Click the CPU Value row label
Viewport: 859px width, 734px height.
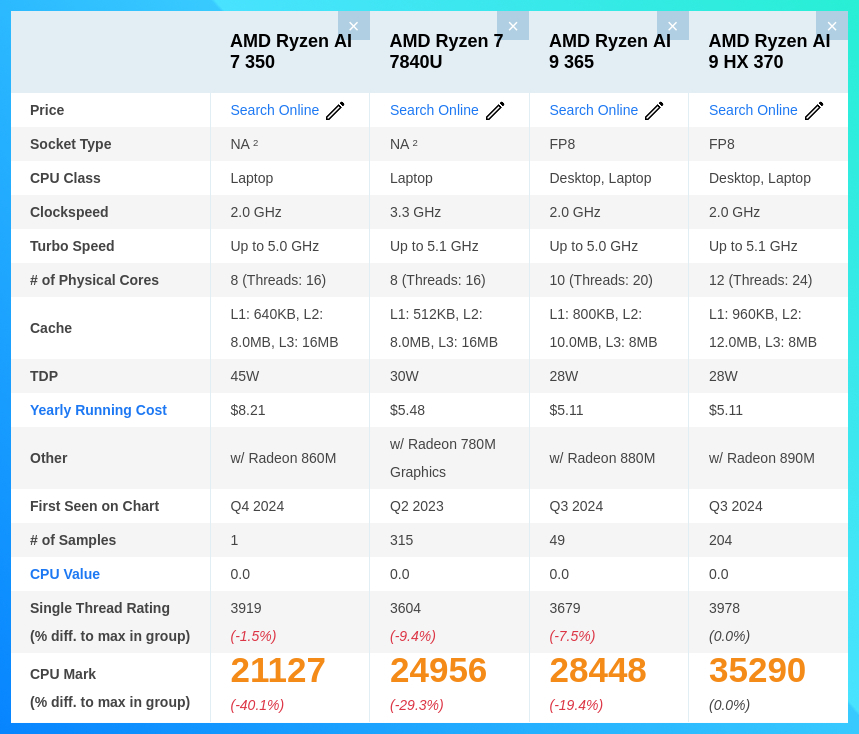(65, 574)
